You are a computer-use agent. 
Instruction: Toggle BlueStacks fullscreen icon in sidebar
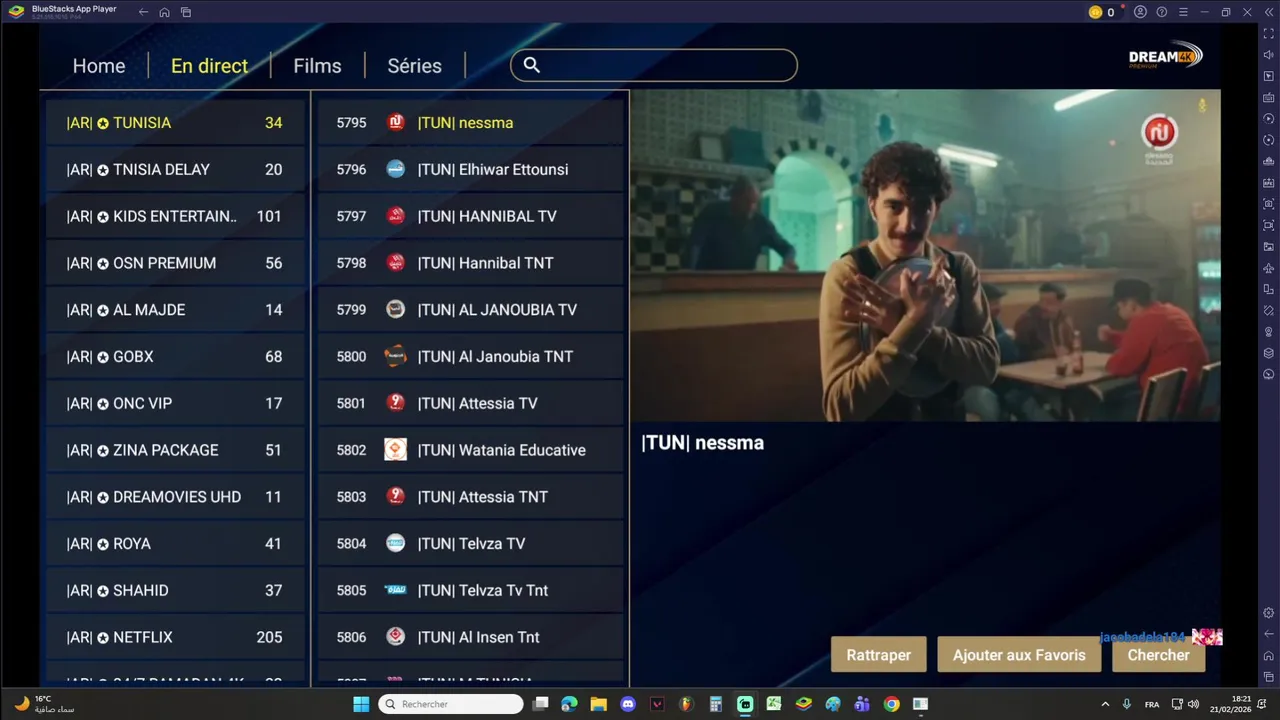tap(1269, 33)
